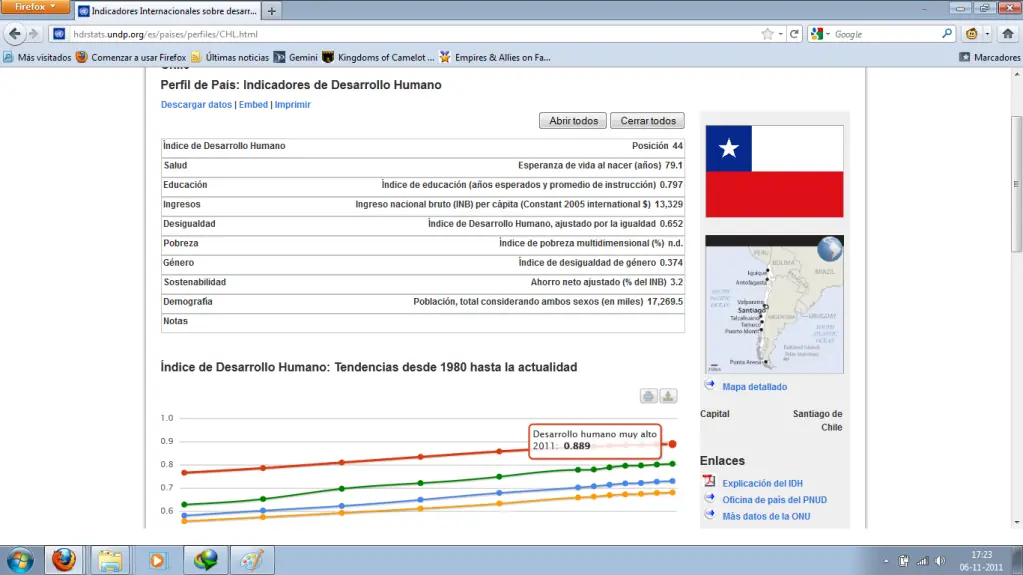
Task: Click the page vertical scrollbar thumb
Action: [x=1016, y=183]
